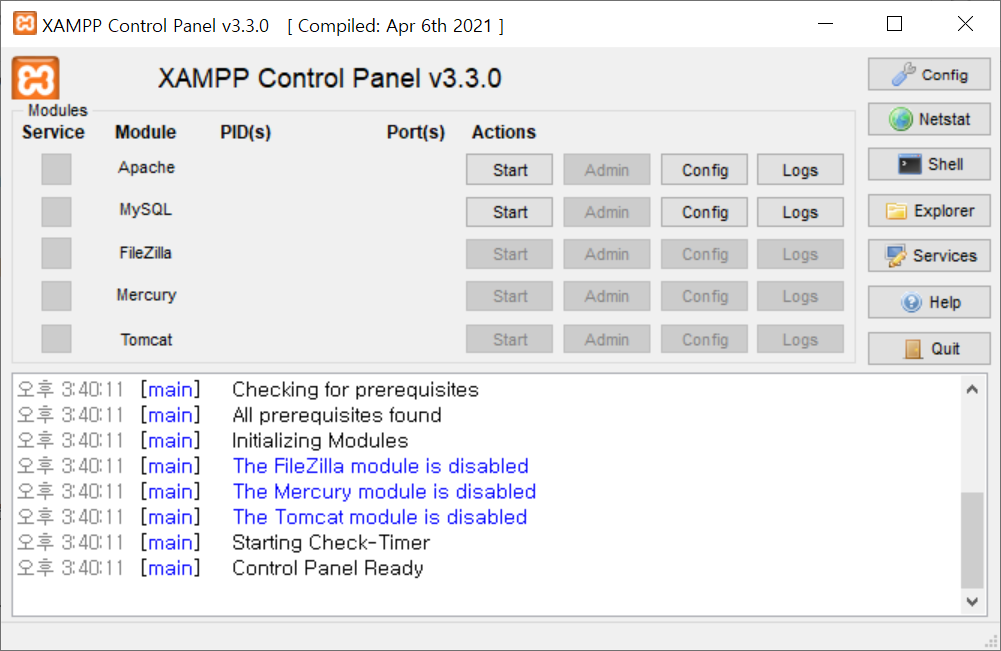Maximize the XAMPP Control Panel window
The width and height of the screenshot is (1001, 651).
coord(894,24)
